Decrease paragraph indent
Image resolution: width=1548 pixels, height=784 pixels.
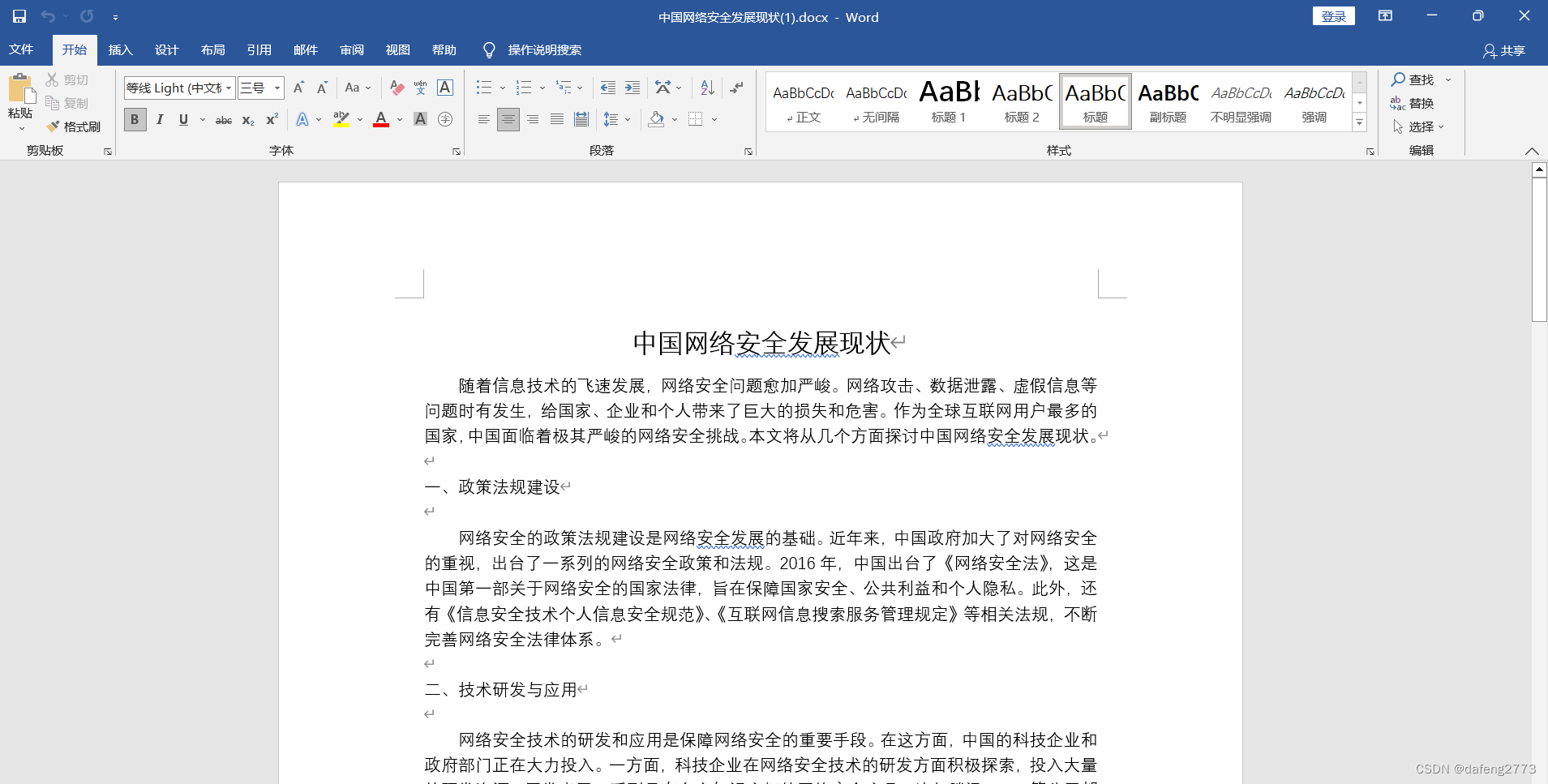click(x=607, y=88)
